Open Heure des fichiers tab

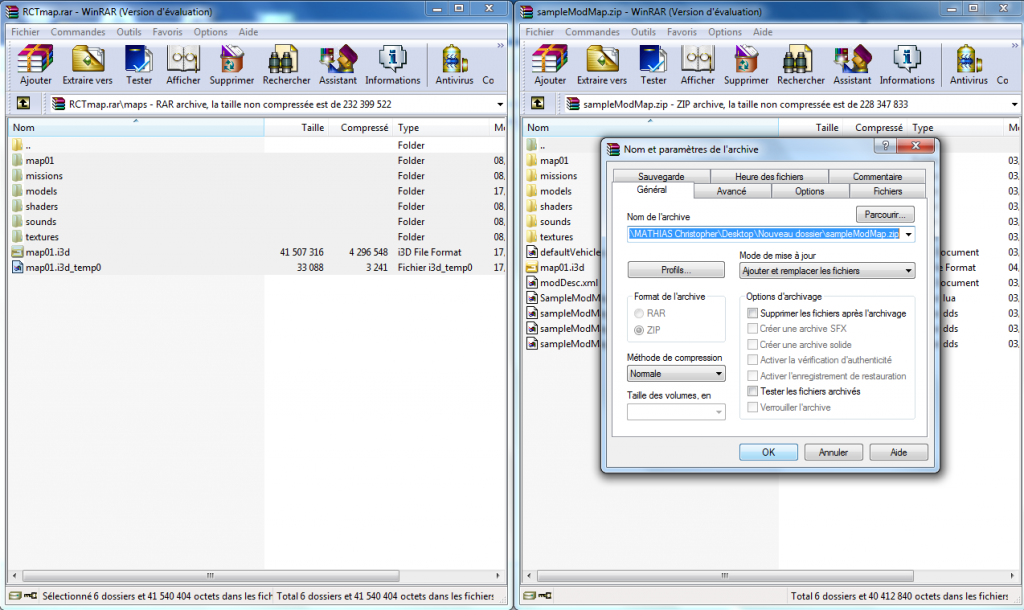pos(769,176)
